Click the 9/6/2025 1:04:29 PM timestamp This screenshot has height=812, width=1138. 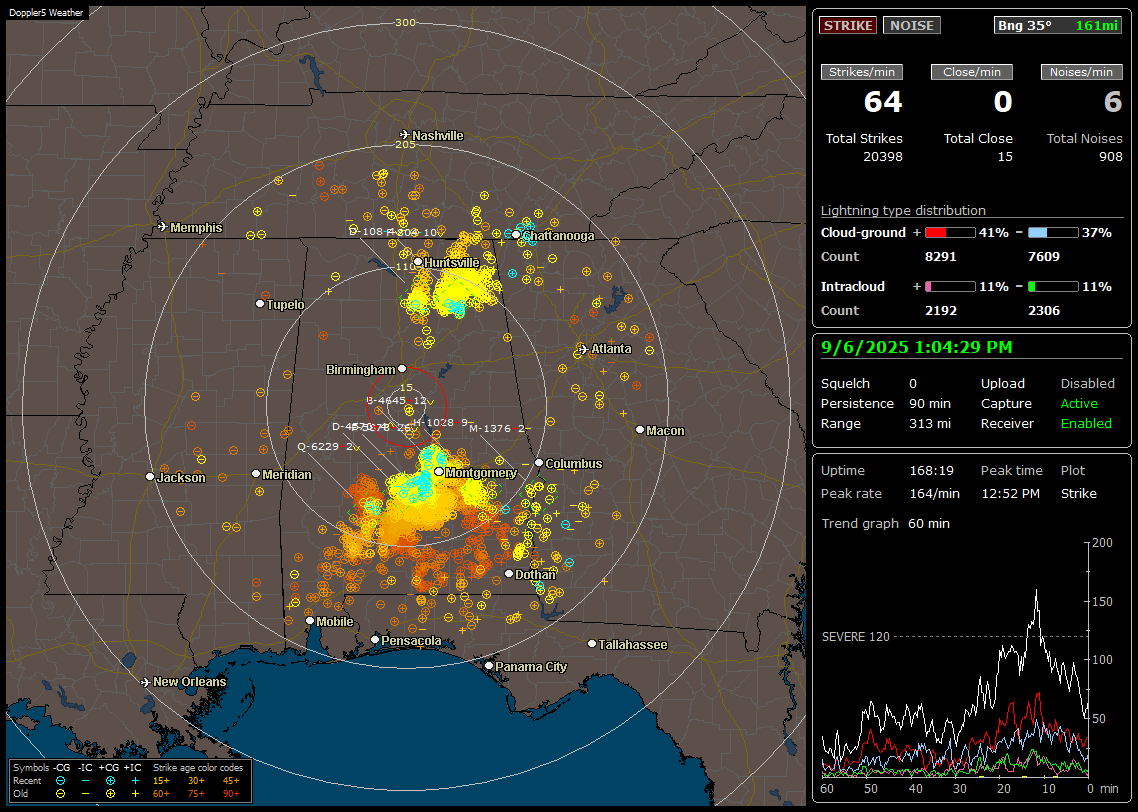pos(916,347)
